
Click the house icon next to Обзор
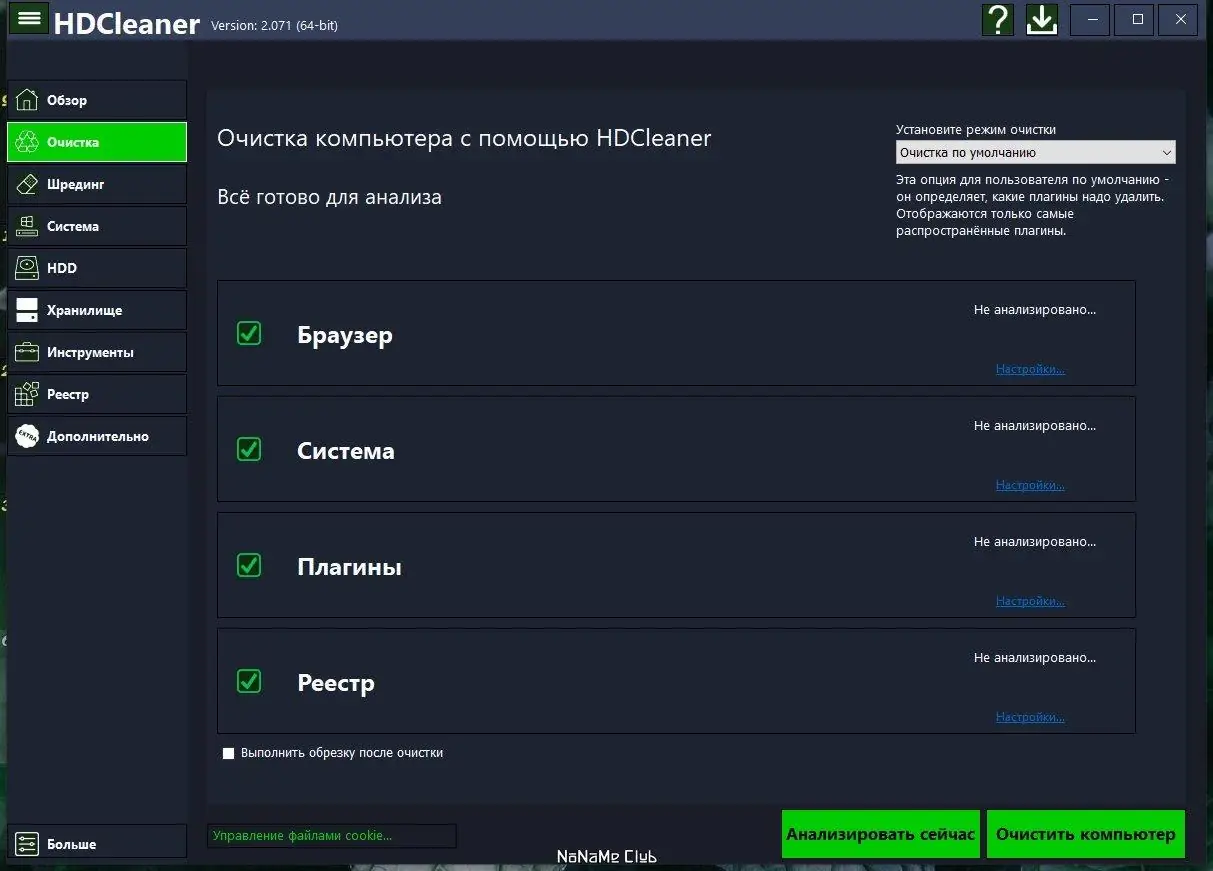point(27,100)
